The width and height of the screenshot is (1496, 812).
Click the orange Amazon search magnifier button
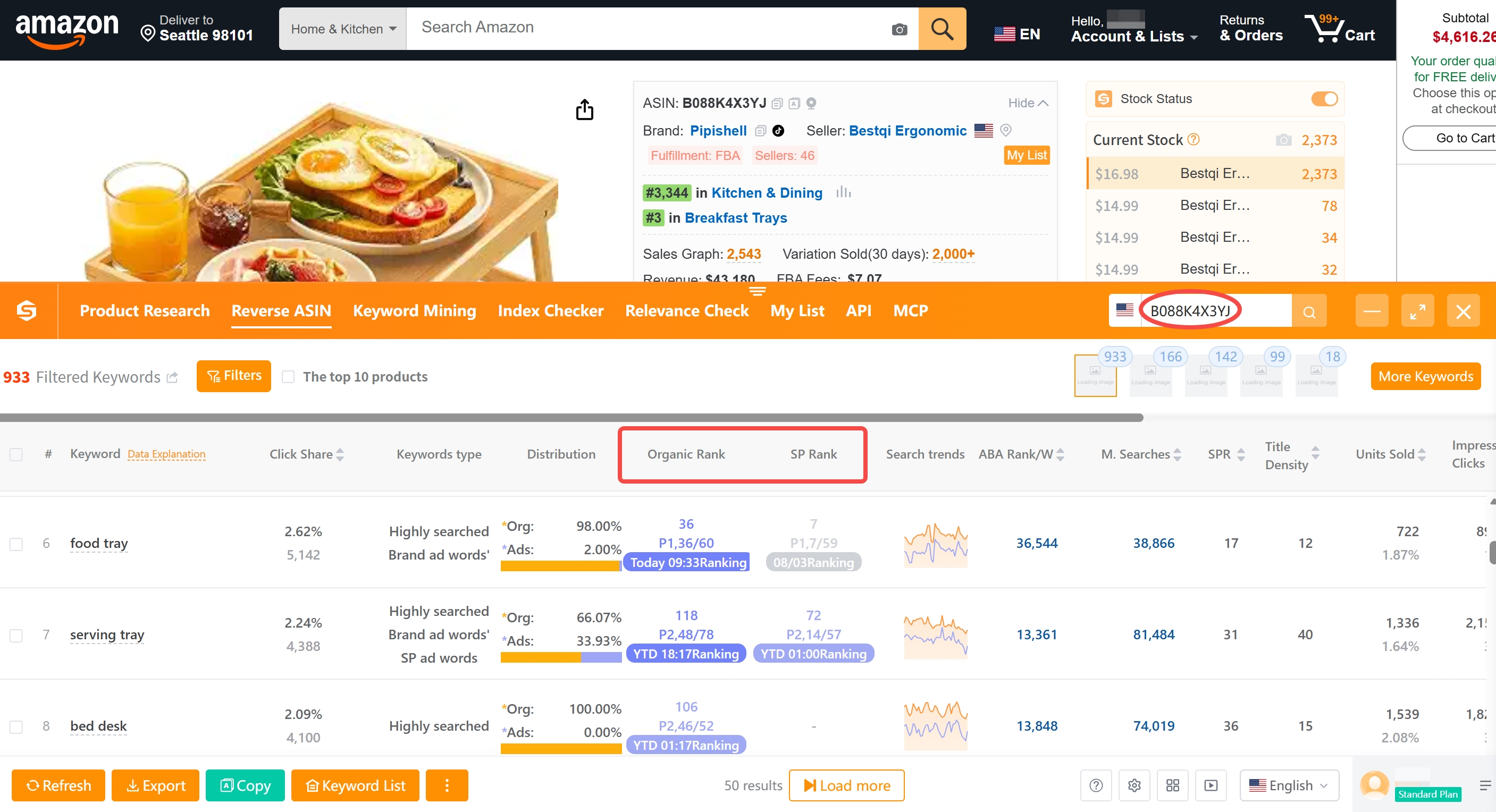coord(942,29)
